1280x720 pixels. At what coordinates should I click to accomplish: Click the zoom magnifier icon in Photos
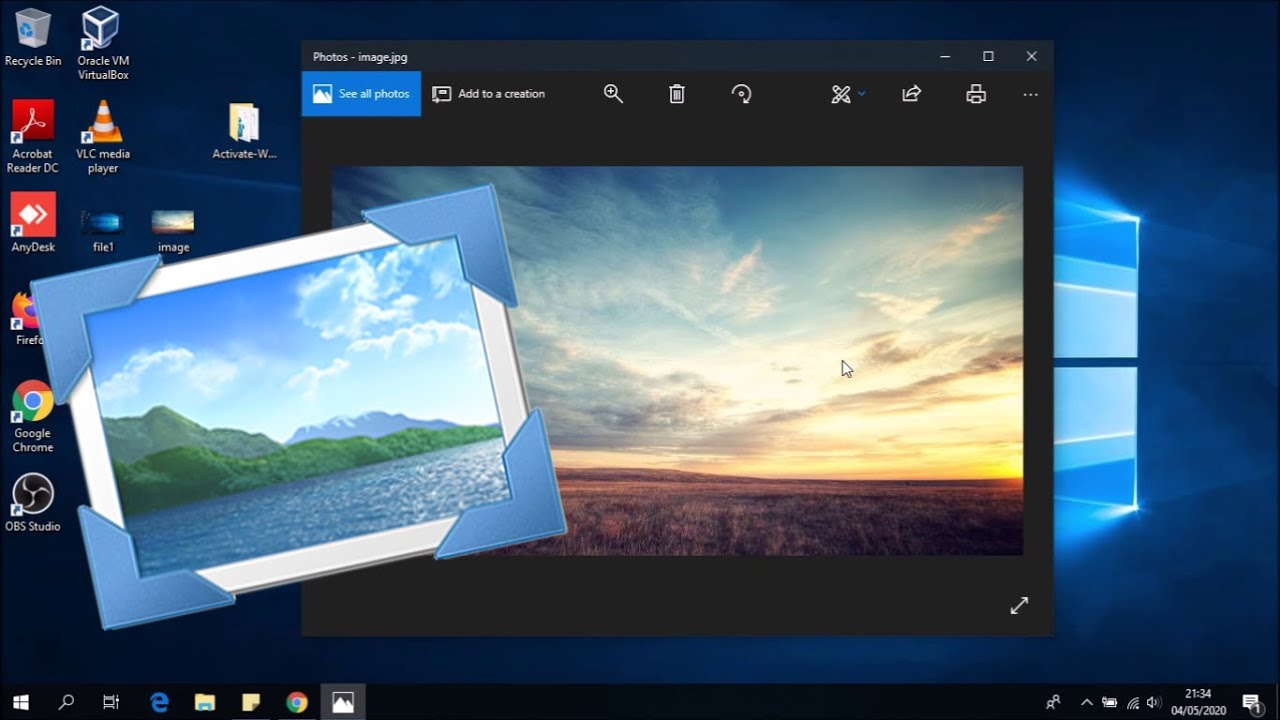[613, 94]
